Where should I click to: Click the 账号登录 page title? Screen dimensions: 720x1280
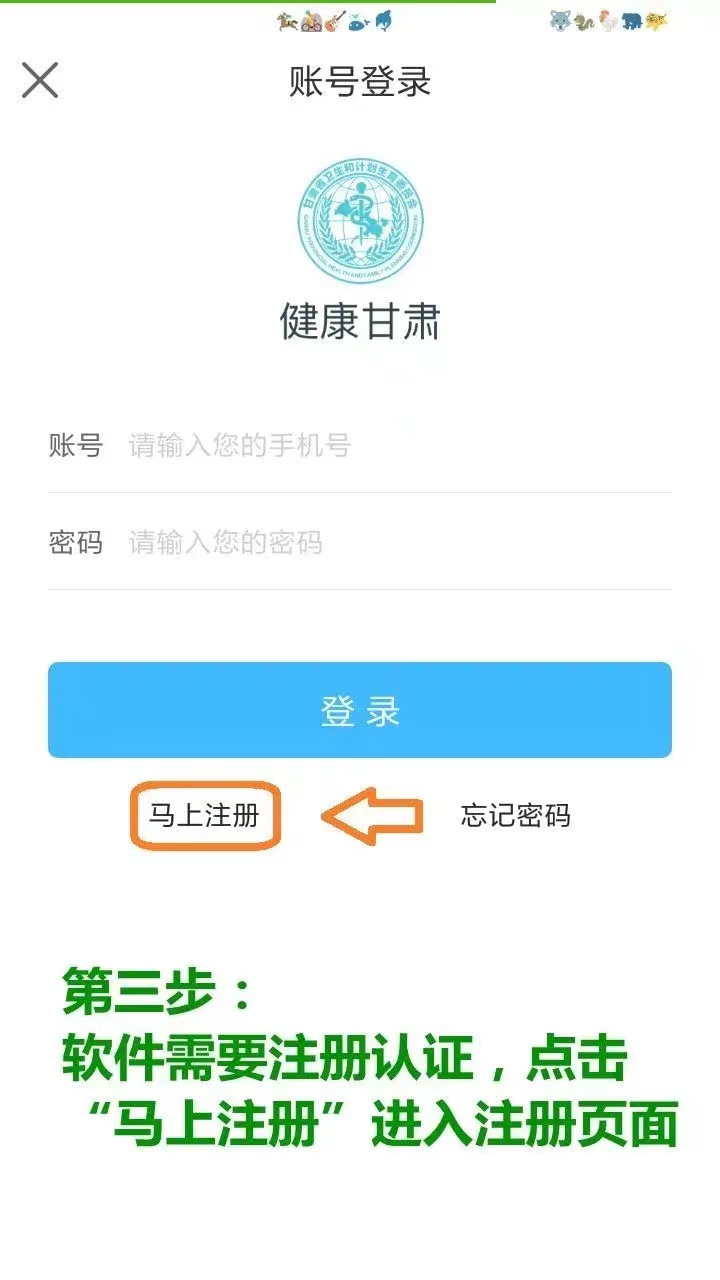[360, 81]
